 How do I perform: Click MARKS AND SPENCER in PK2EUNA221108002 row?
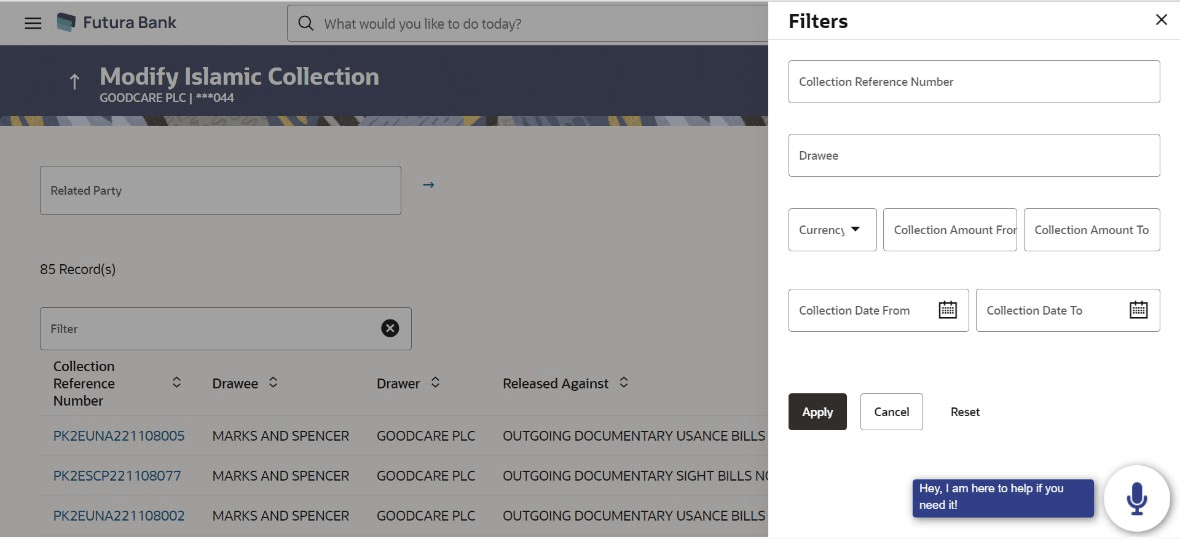281,516
